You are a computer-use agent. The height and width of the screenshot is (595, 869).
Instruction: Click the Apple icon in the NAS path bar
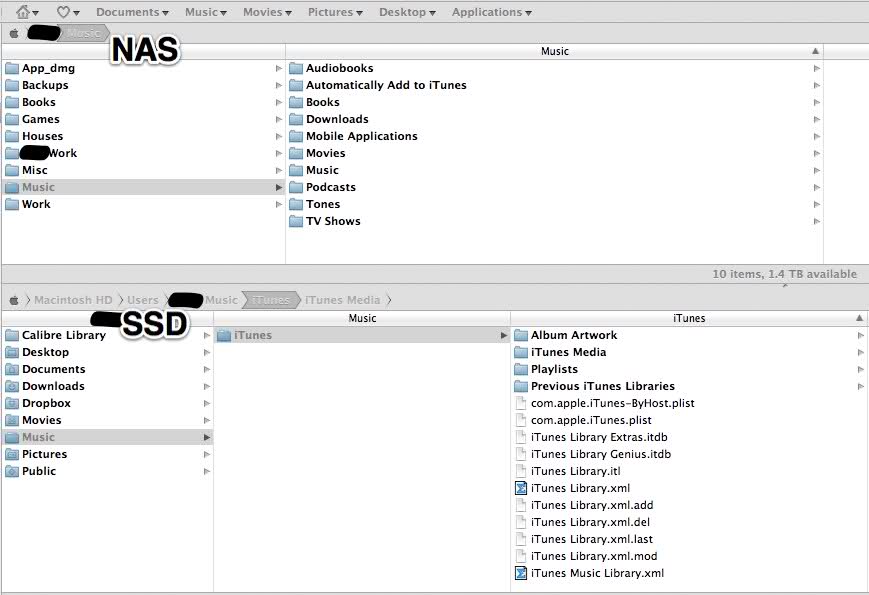pyautogui.click(x=14, y=33)
